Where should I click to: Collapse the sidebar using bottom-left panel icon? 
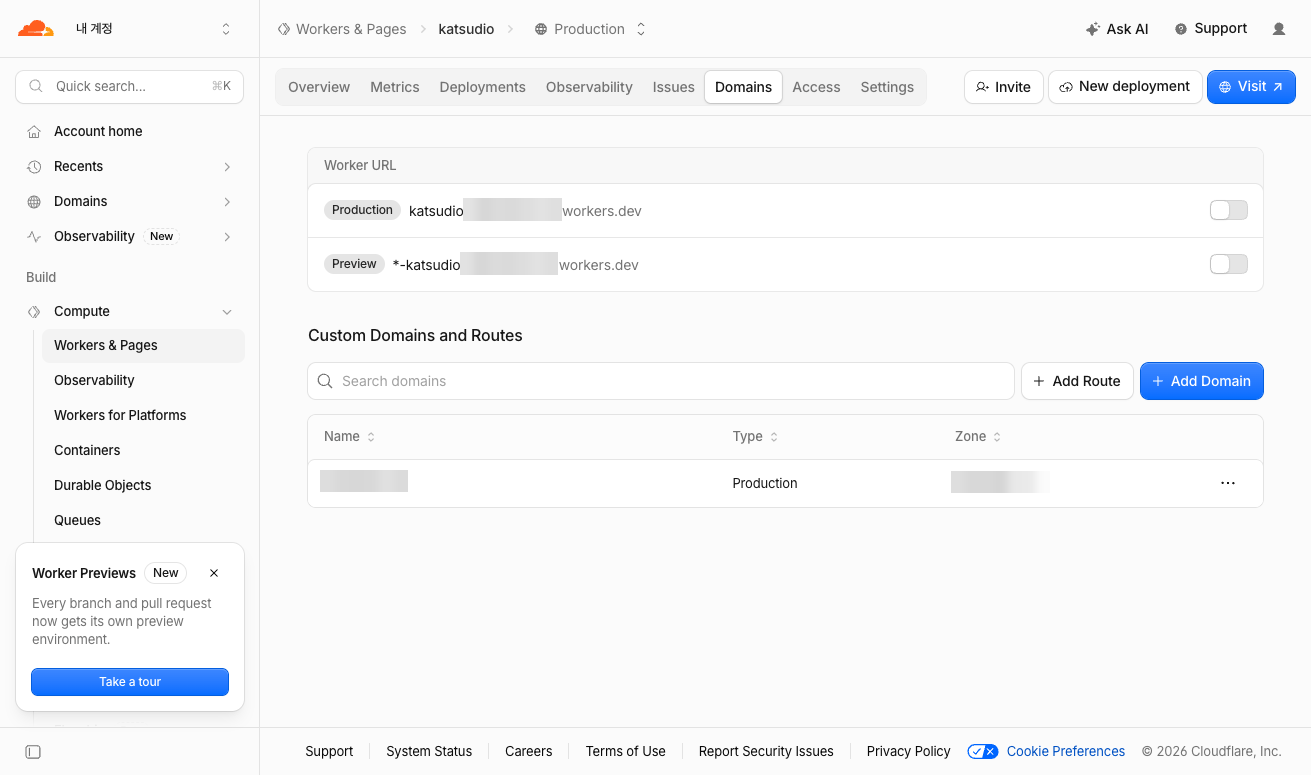(33, 752)
